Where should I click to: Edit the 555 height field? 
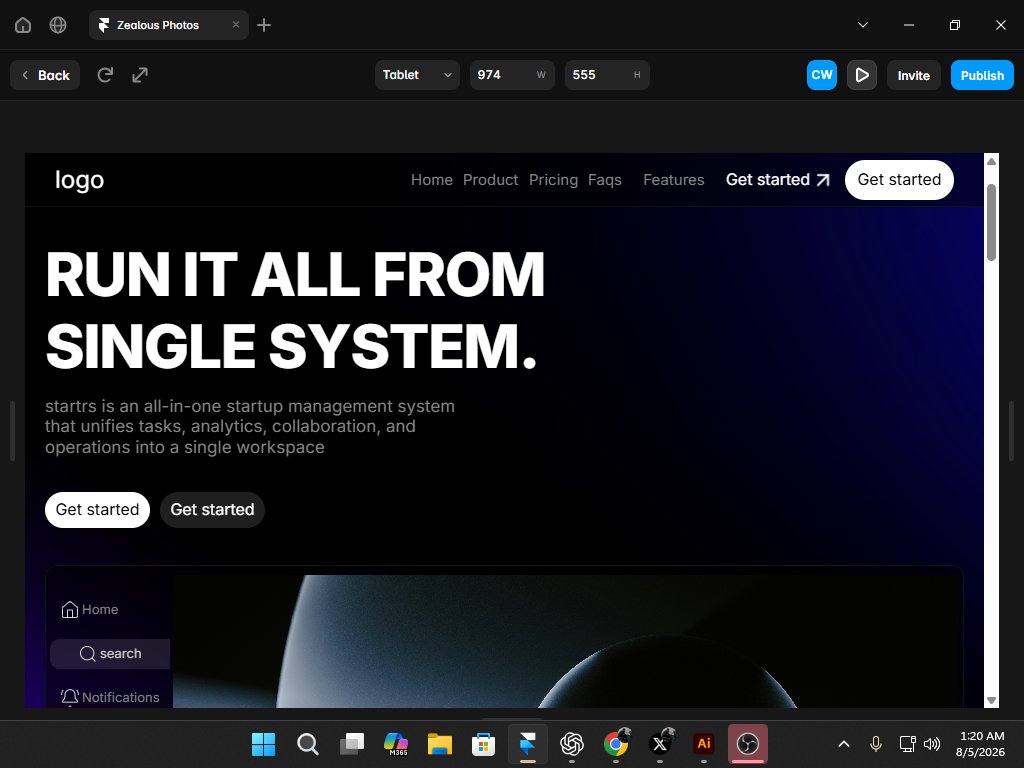click(607, 75)
